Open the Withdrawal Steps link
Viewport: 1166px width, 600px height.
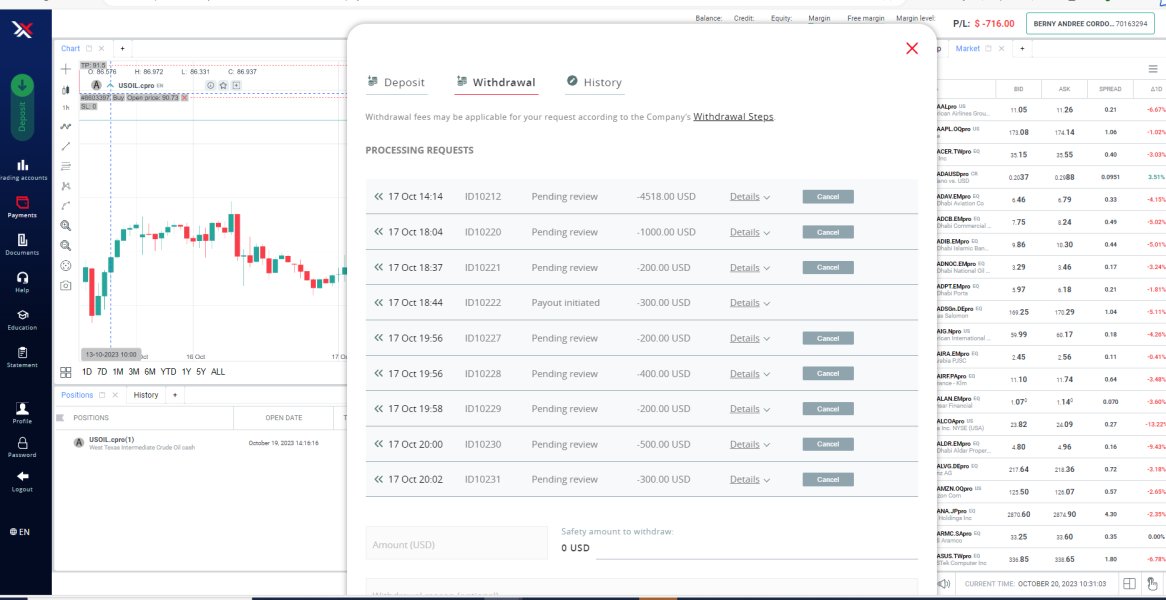click(733, 117)
